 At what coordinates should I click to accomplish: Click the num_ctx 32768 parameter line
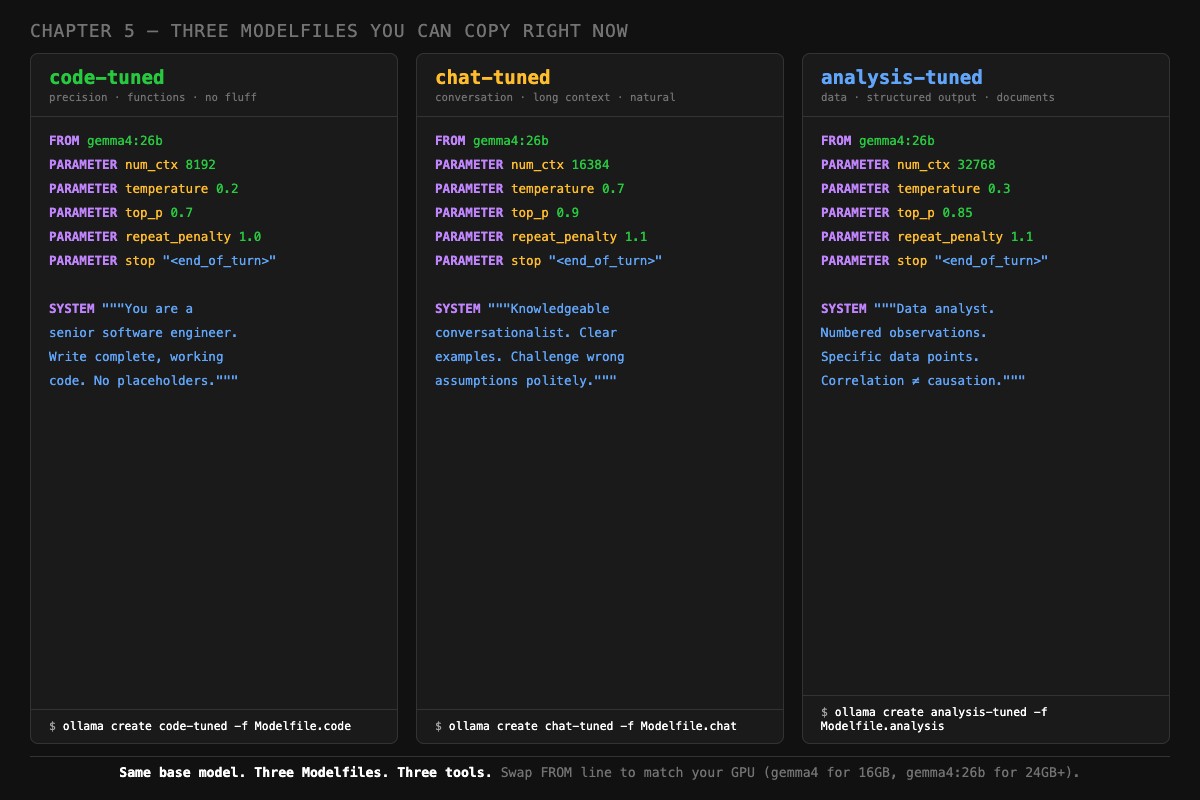point(908,165)
